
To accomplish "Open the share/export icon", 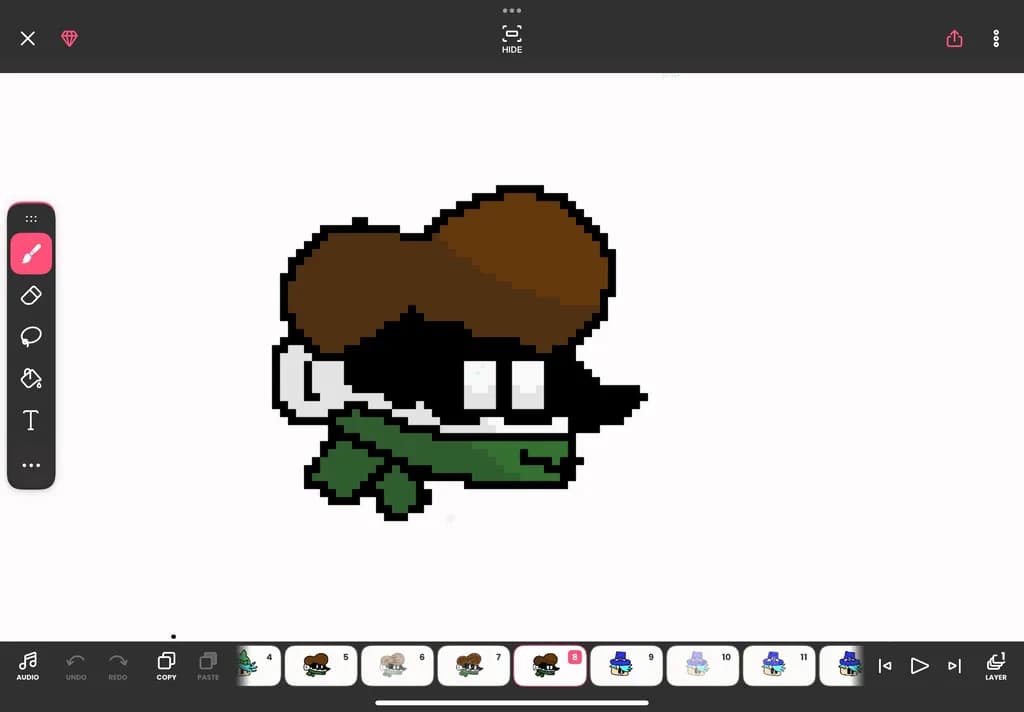I will pos(954,39).
